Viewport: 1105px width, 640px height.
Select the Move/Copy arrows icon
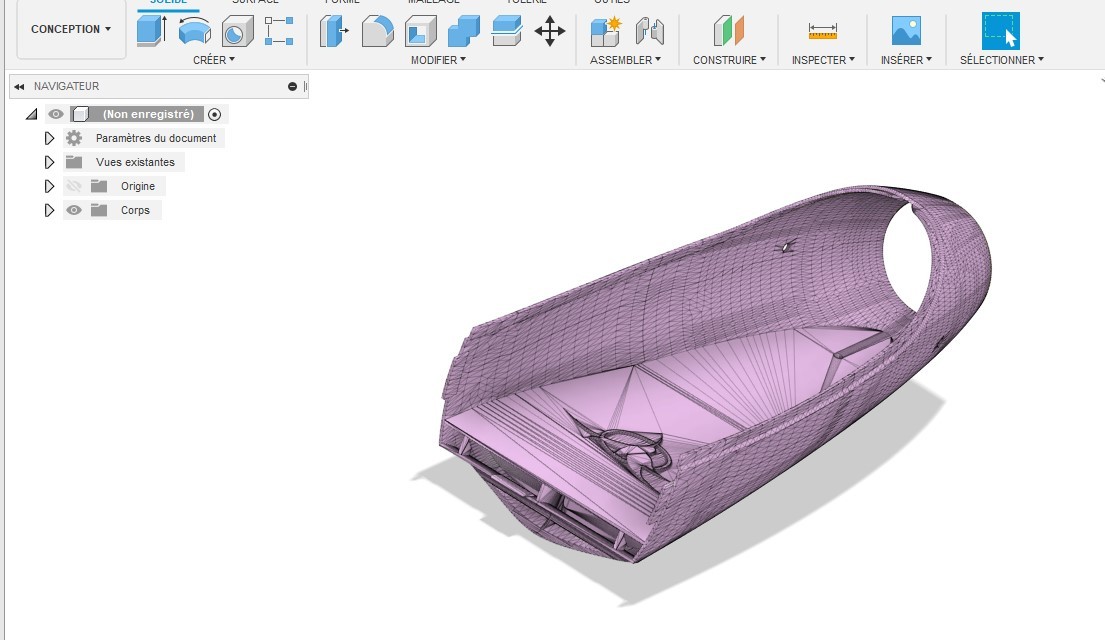tap(550, 32)
